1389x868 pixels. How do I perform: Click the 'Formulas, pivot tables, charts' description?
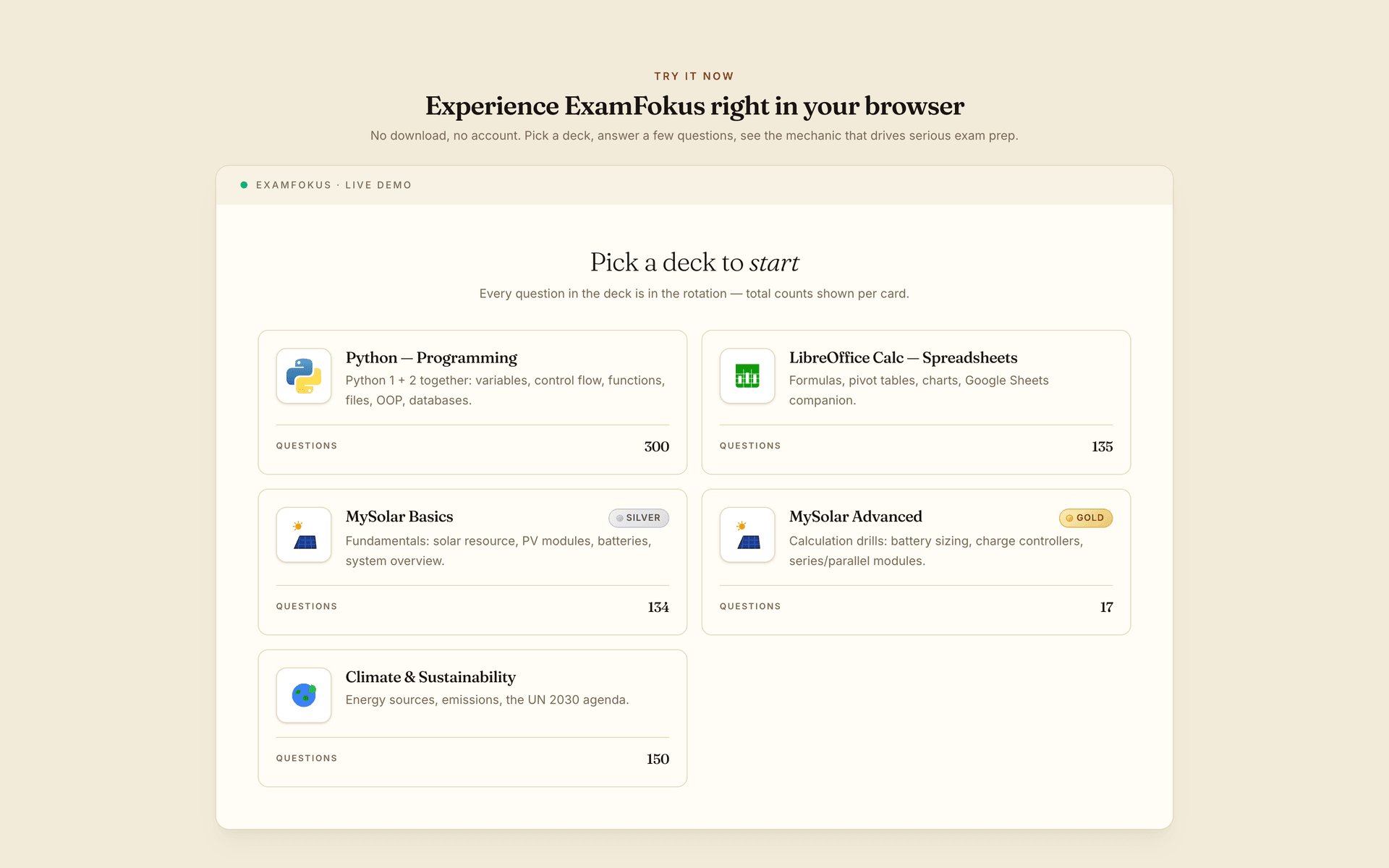click(x=919, y=391)
